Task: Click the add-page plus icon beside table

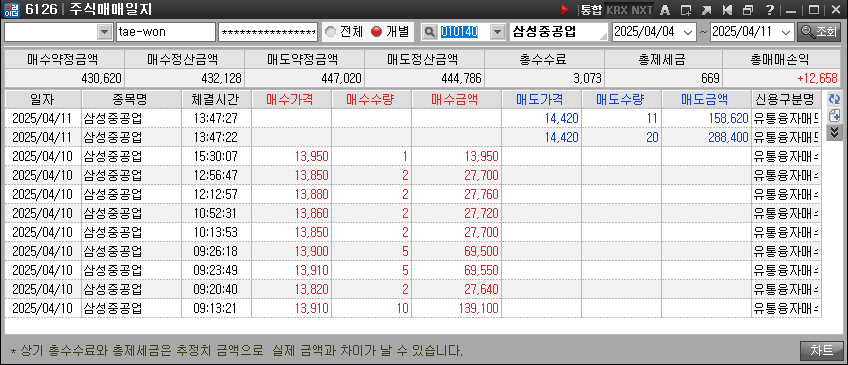Action: pos(834,116)
